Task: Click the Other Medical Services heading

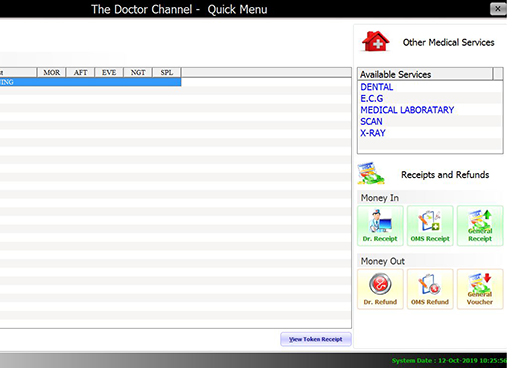Action: tap(448, 42)
